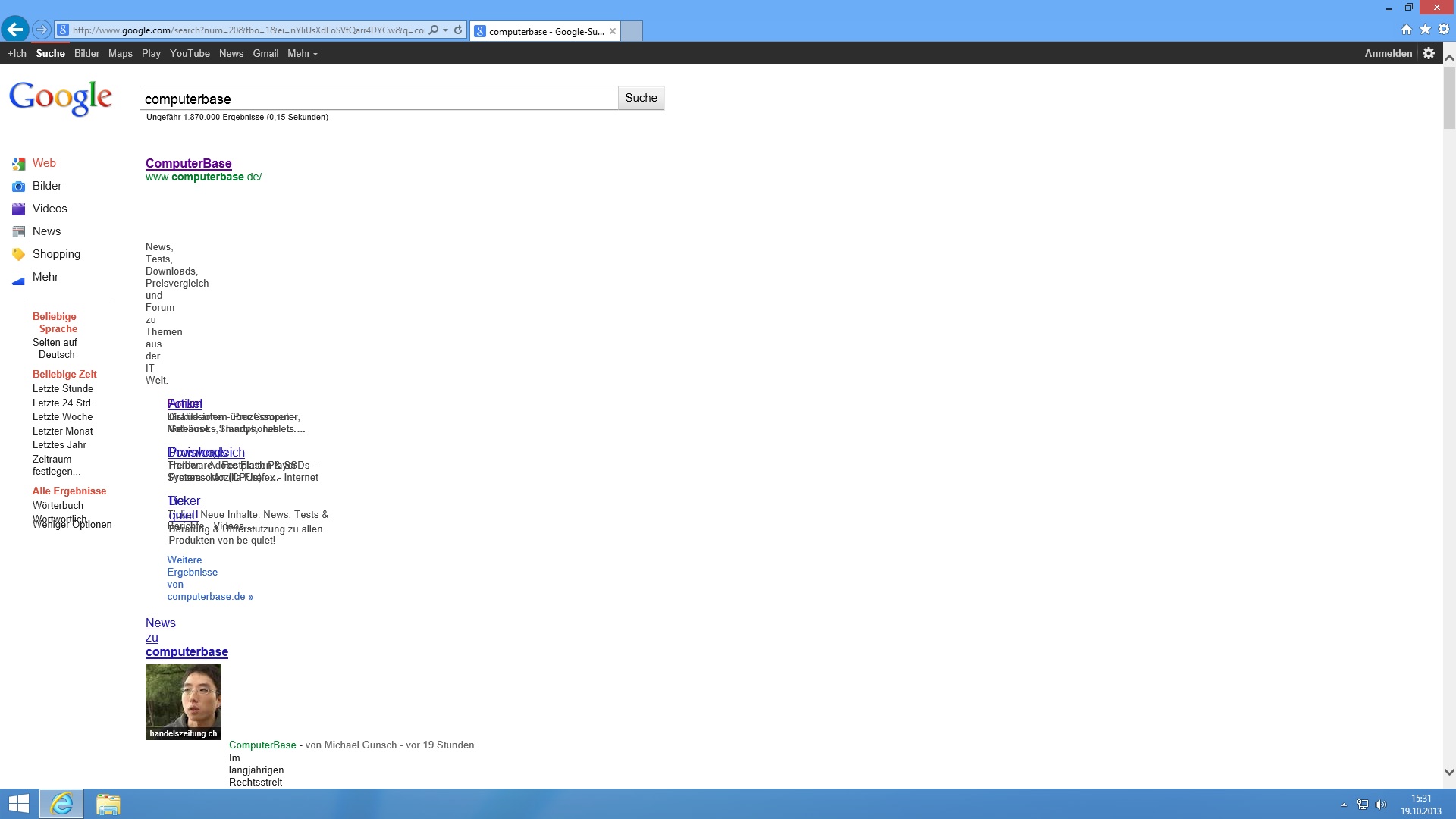Show hidden tray icons arrow

click(1344, 805)
